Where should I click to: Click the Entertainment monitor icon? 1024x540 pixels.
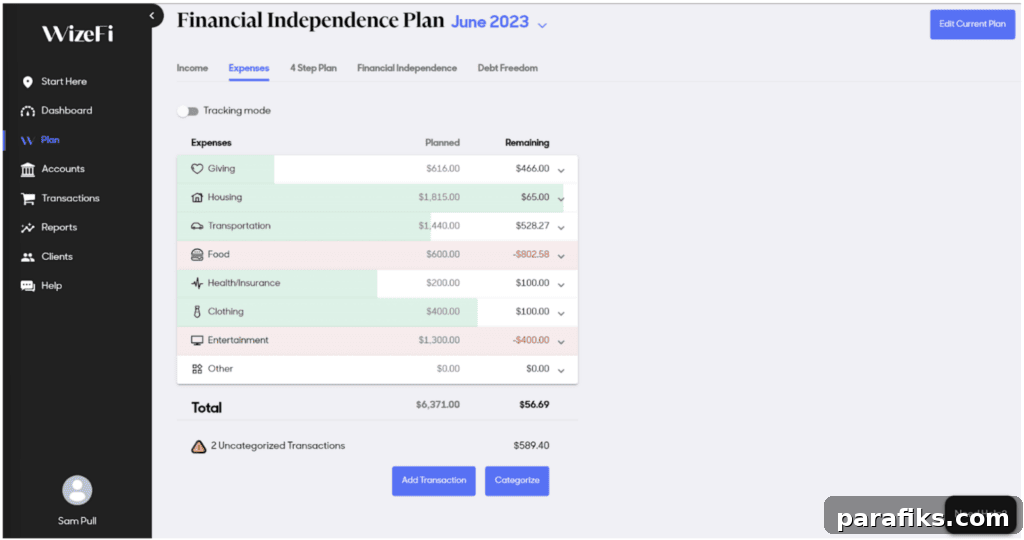click(x=197, y=340)
